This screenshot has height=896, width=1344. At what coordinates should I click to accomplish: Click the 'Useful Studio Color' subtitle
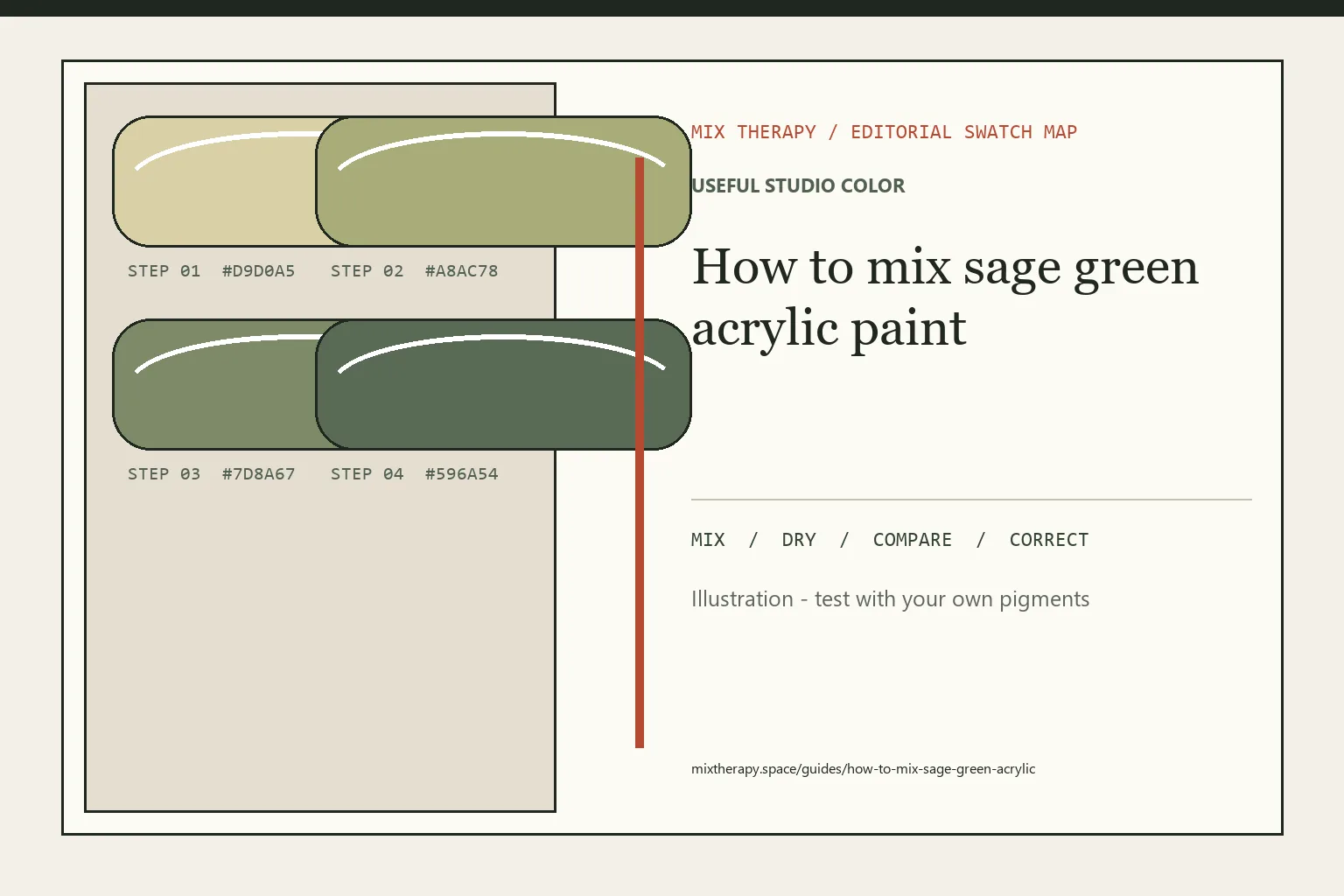tap(798, 185)
